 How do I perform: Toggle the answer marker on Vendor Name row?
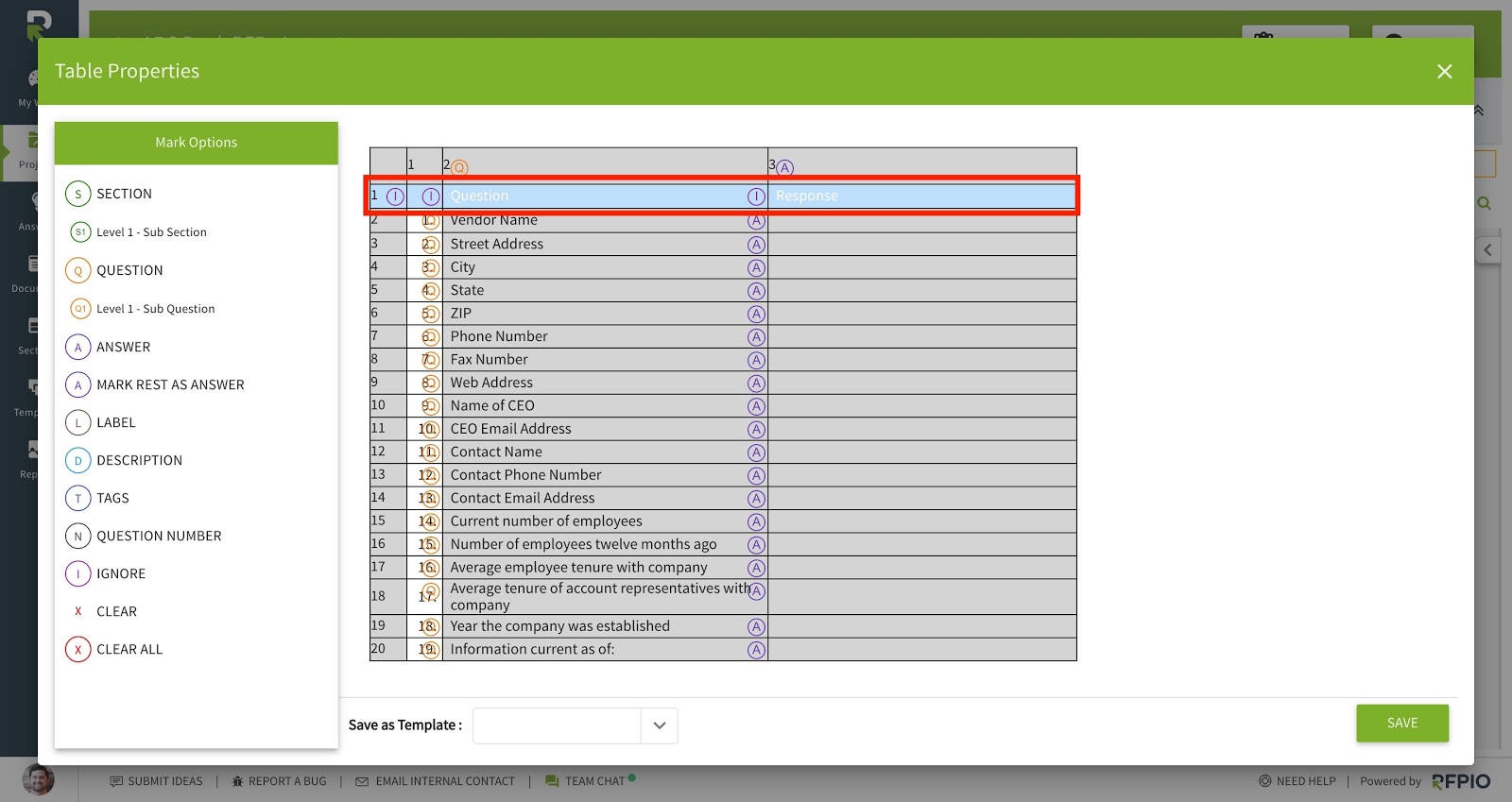pyautogui.click(x=756, y=221)
